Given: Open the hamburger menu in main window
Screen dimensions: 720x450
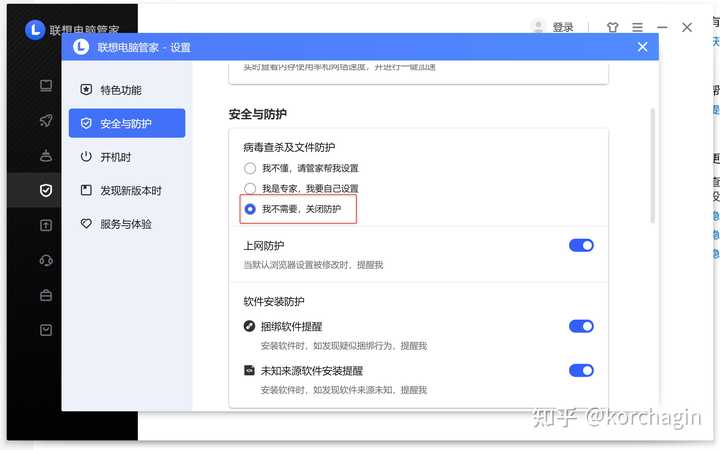Looking at the screenshot, I should click(637, 28).
